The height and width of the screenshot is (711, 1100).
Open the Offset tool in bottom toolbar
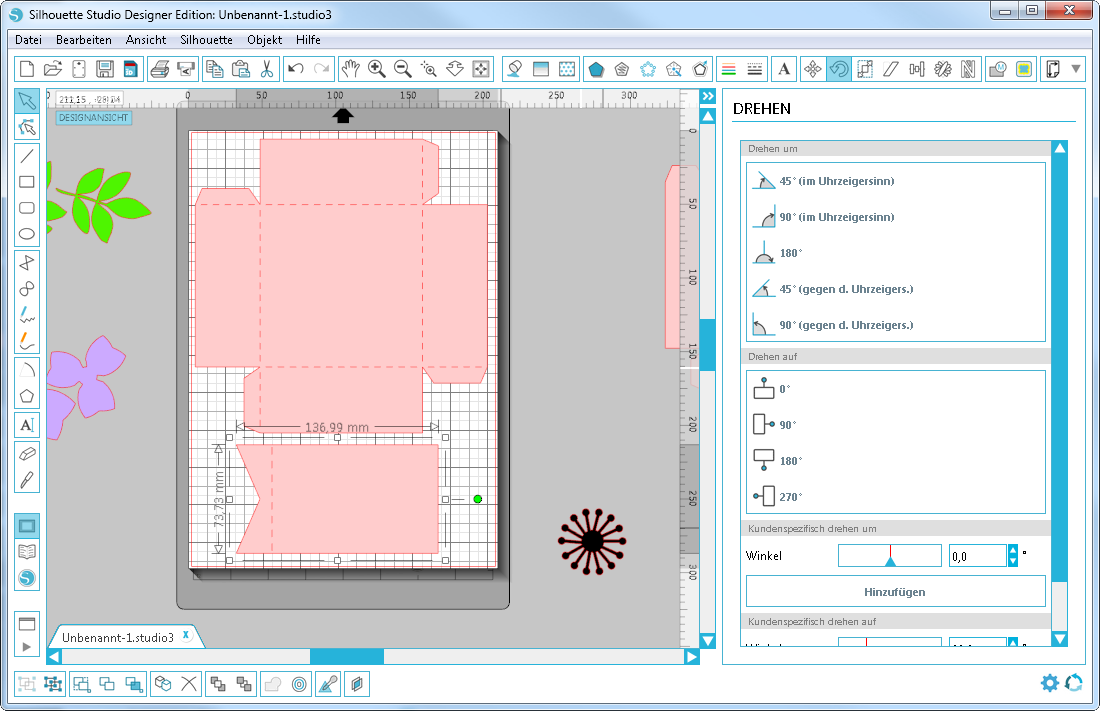tap(299, 684)
